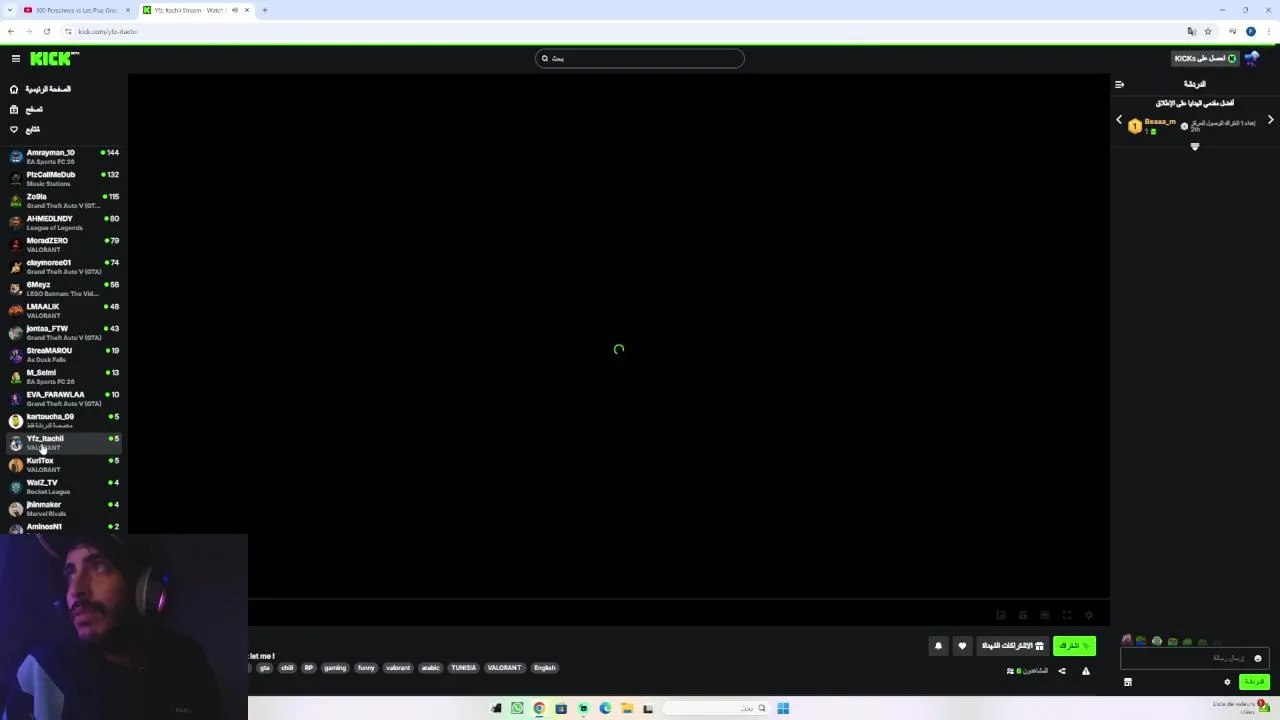The width and height of the screenshot is (1280, 720).
Task: Open the user profile avatar menu
Action: (x=1251, y=58)
